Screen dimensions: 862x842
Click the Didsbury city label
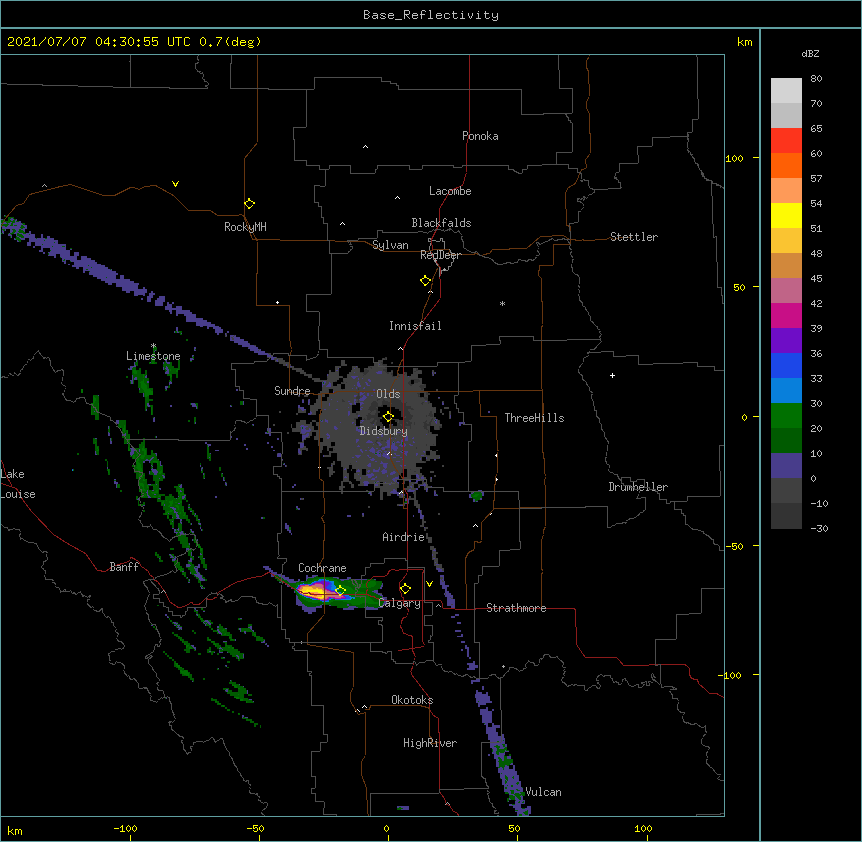coord(384,431)
